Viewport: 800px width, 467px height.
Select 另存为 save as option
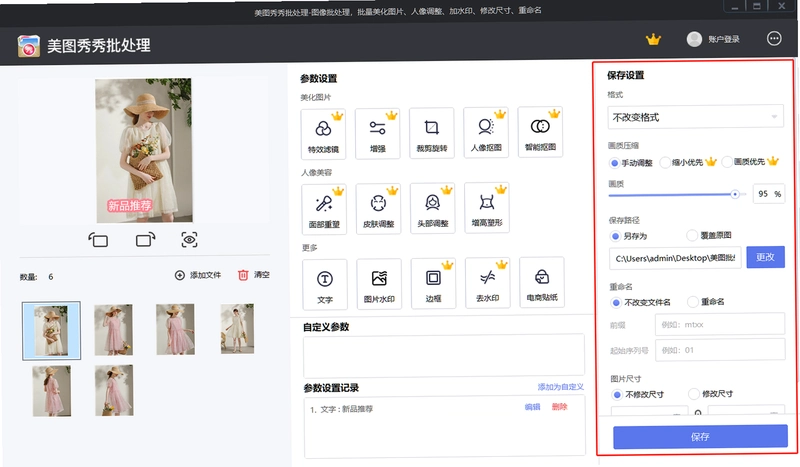coord(629,236)
